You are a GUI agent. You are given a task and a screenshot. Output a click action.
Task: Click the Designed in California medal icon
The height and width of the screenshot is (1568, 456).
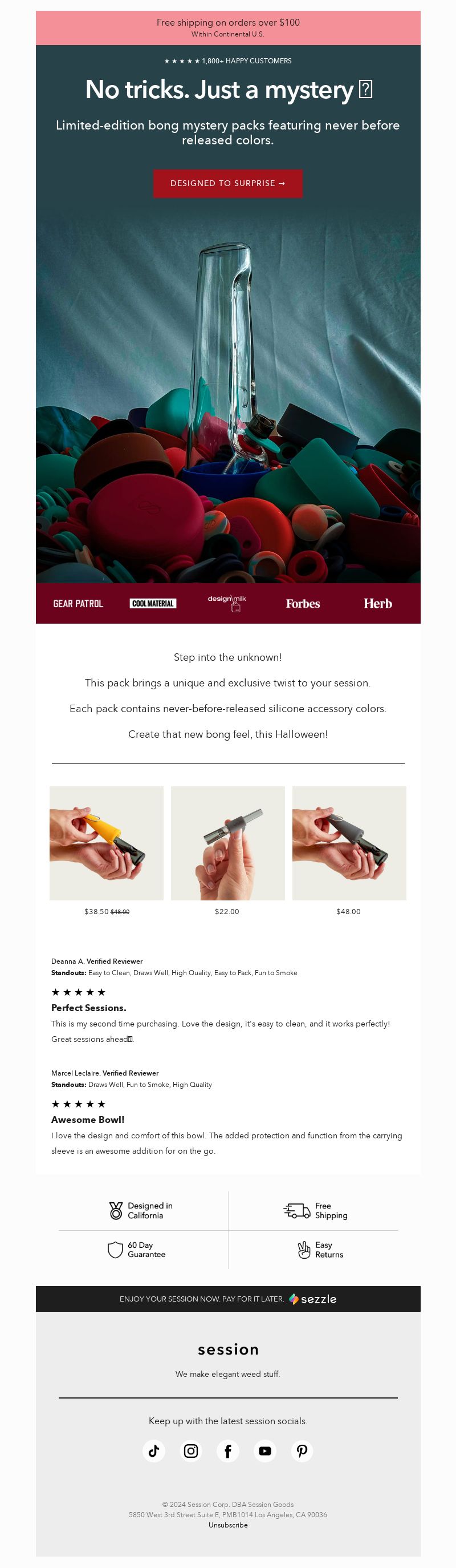pyautogui.click(x=116, y=1211)
